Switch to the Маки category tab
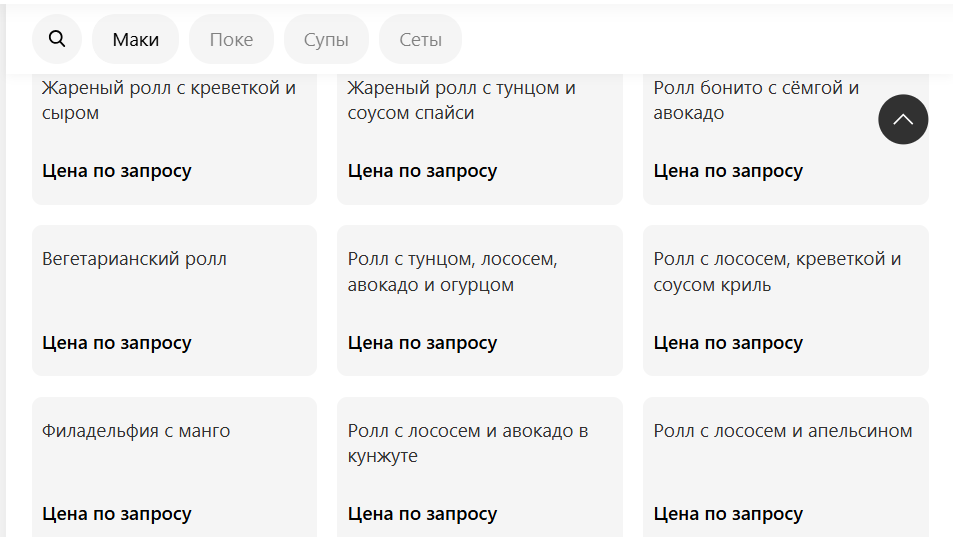The width and height of the screenshot is (953, 537). (x=135, y=40)
